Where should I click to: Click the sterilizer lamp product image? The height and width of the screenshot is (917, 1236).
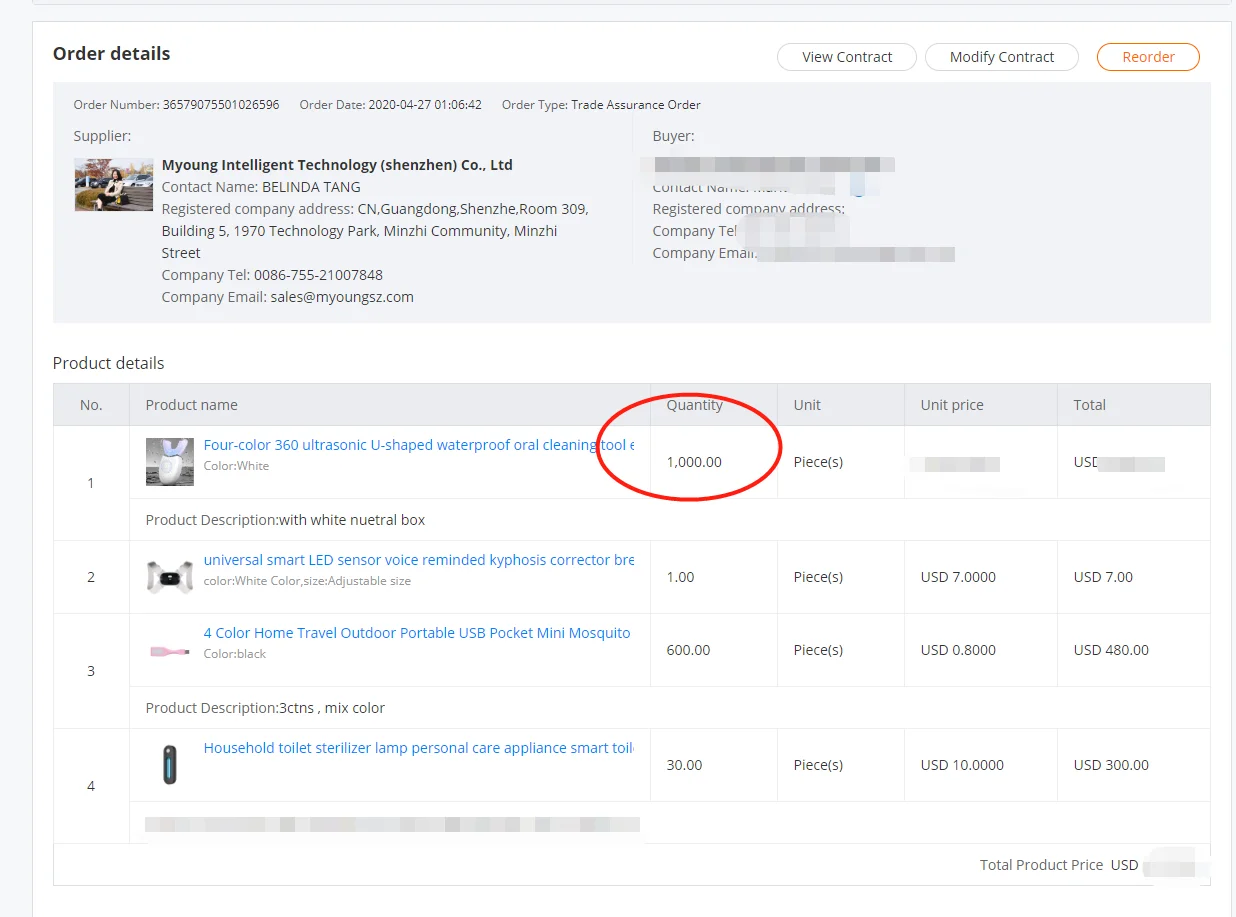click(x=170, y=765)
